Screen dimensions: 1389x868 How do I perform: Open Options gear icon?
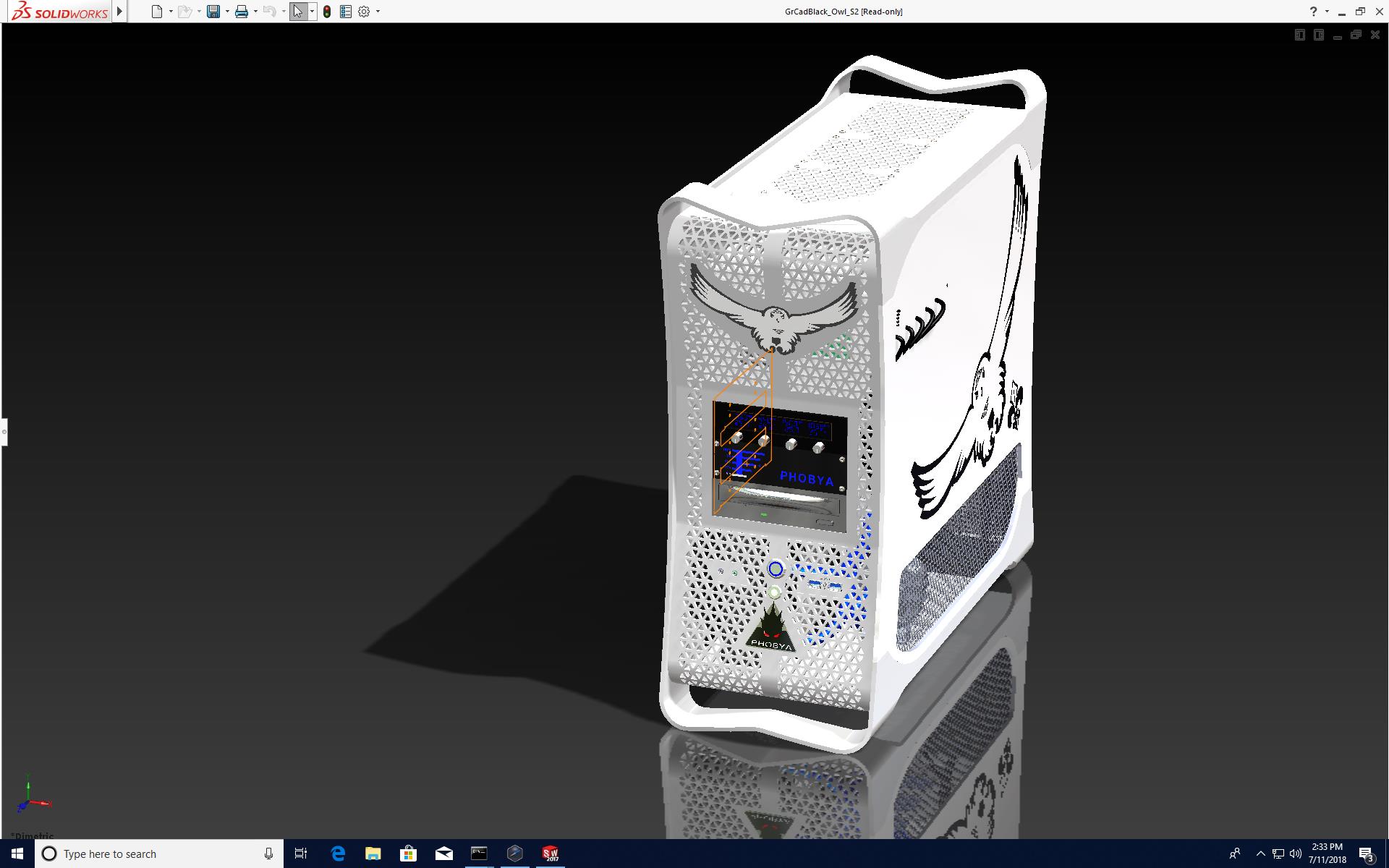[364, 12]
